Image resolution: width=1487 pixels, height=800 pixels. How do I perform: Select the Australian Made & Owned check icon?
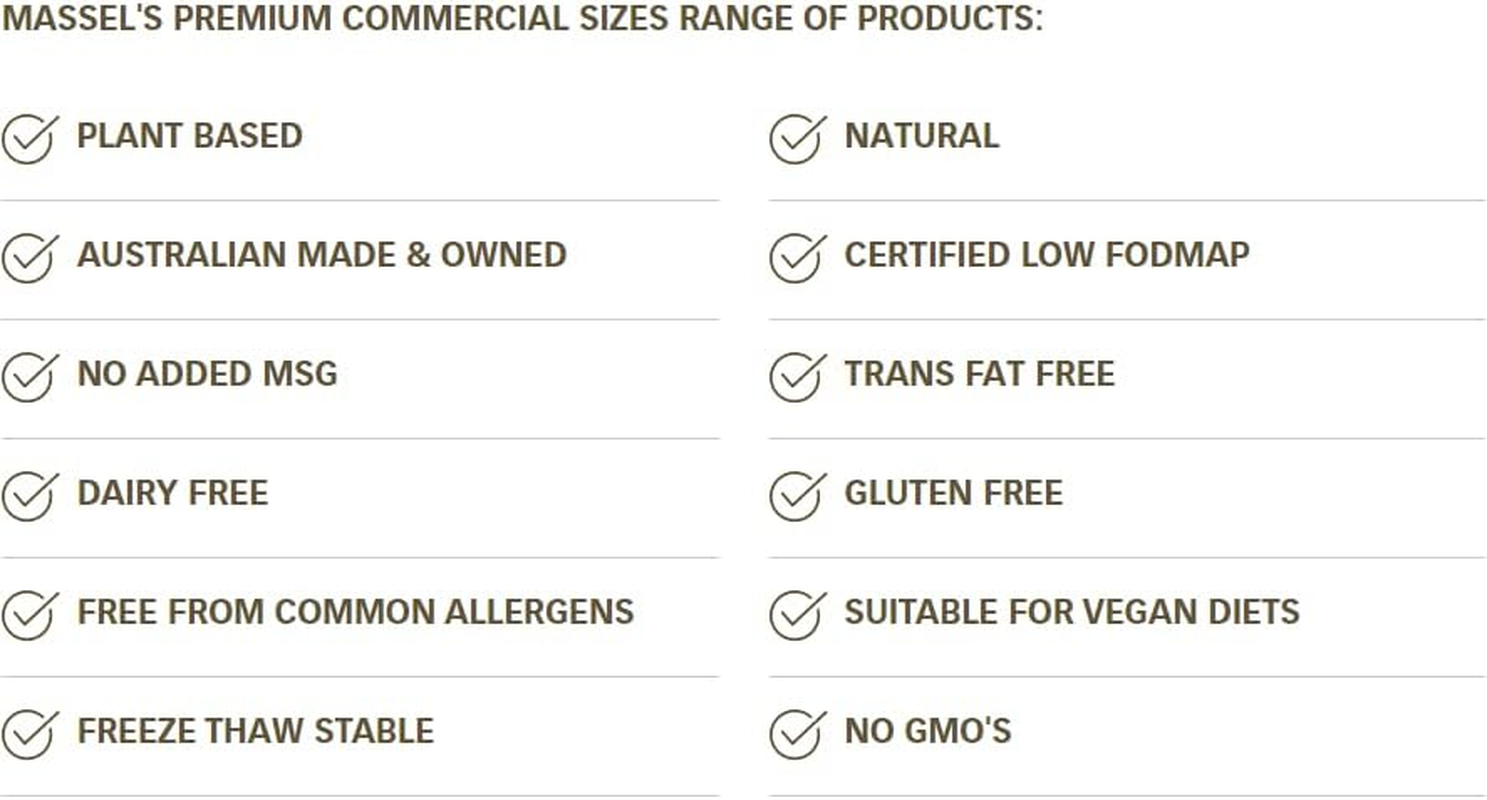(x=28, y=257)
